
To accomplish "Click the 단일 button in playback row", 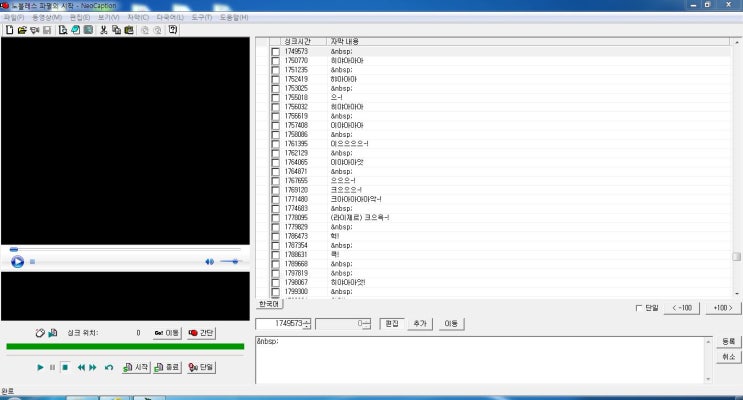I will 201,367.
